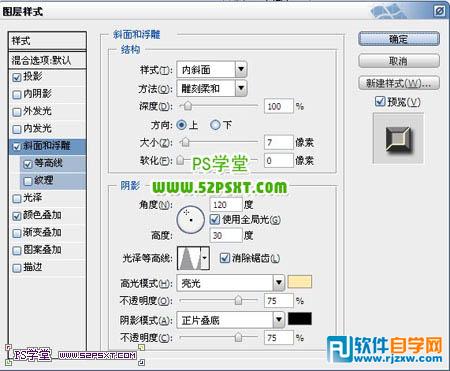Click the shadow opacity field showing 75
450x371 pixels.
(x=279, y=338)
